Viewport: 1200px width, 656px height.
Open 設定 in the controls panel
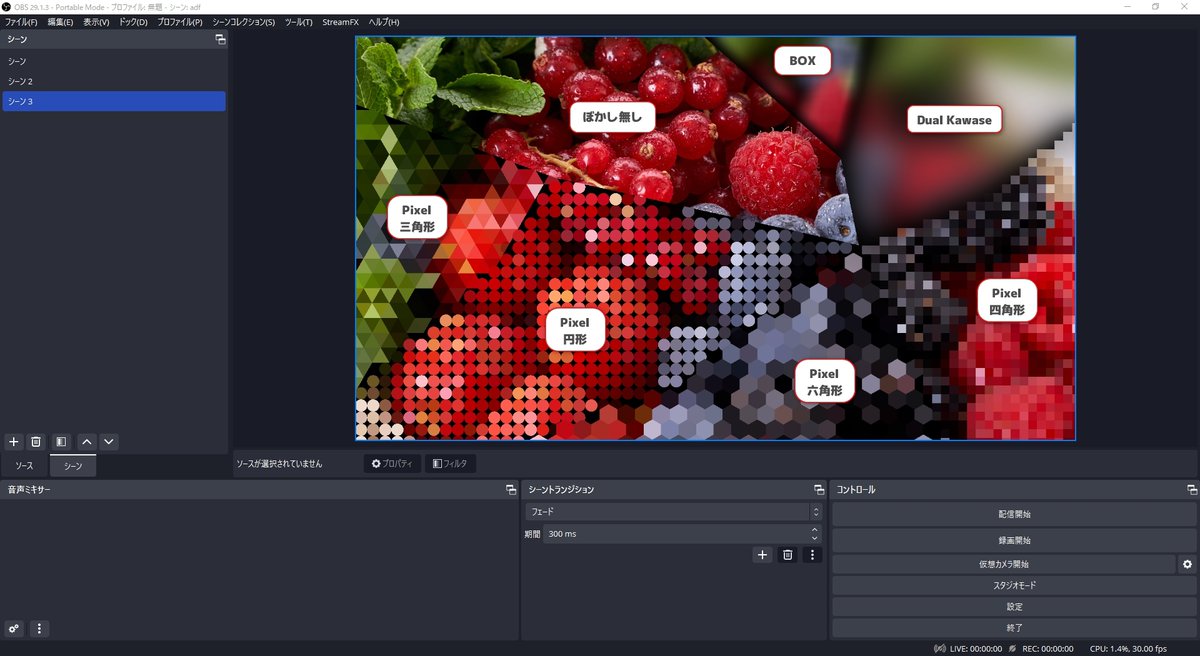tap(1014, 606)
